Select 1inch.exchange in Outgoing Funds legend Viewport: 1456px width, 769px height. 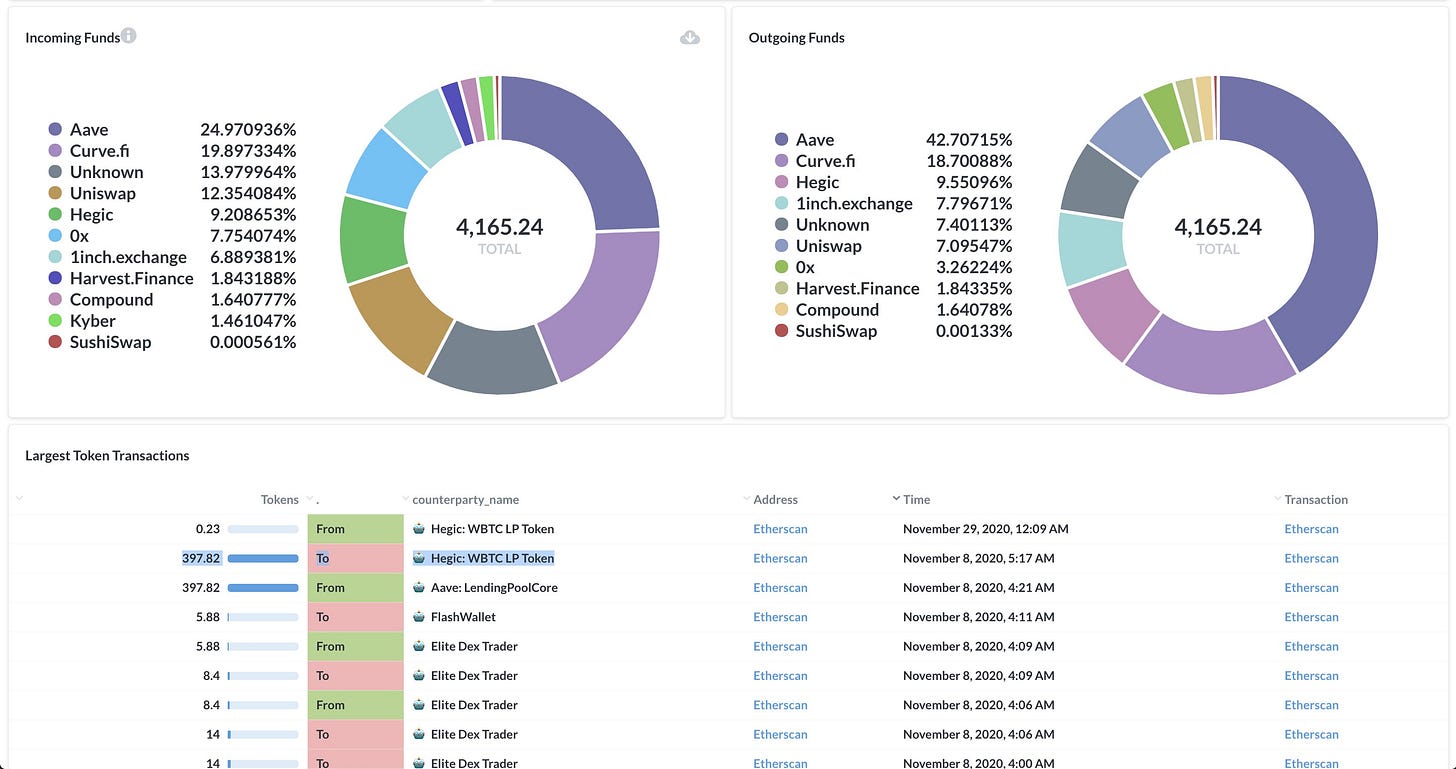[x=844, y=204]
